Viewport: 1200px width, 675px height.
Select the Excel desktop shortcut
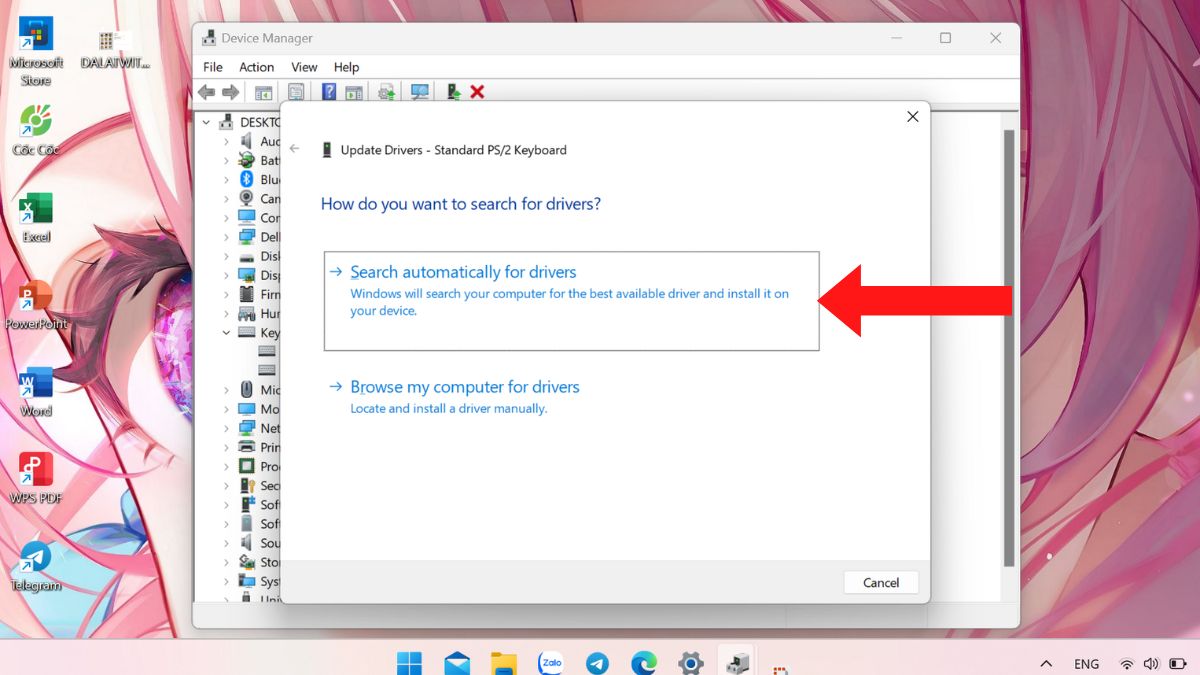point(36,218)
